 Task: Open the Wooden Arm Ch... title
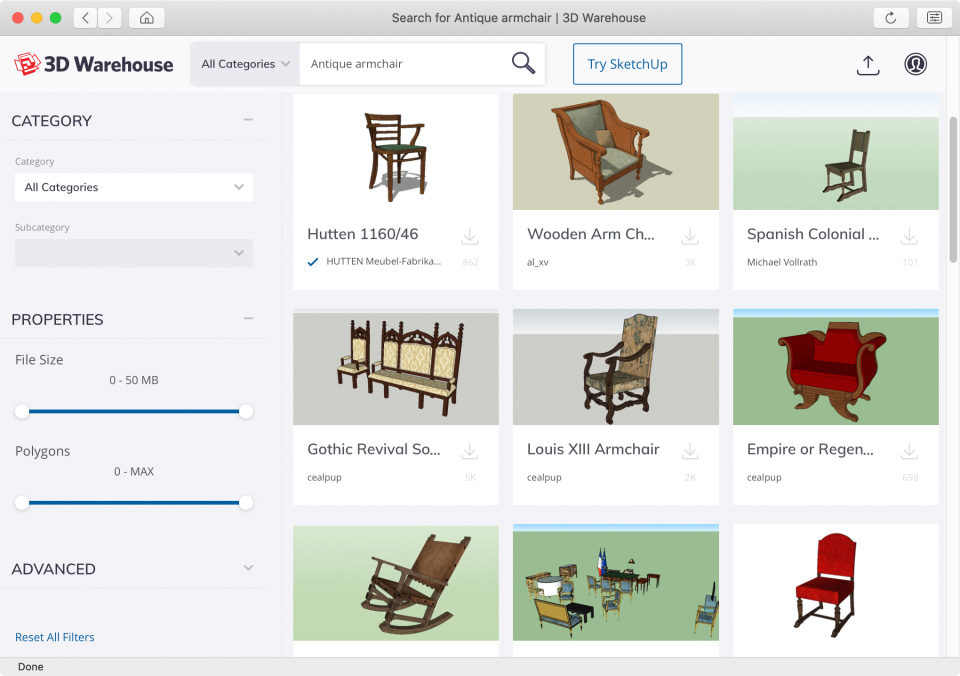click(x=590, y=234)
